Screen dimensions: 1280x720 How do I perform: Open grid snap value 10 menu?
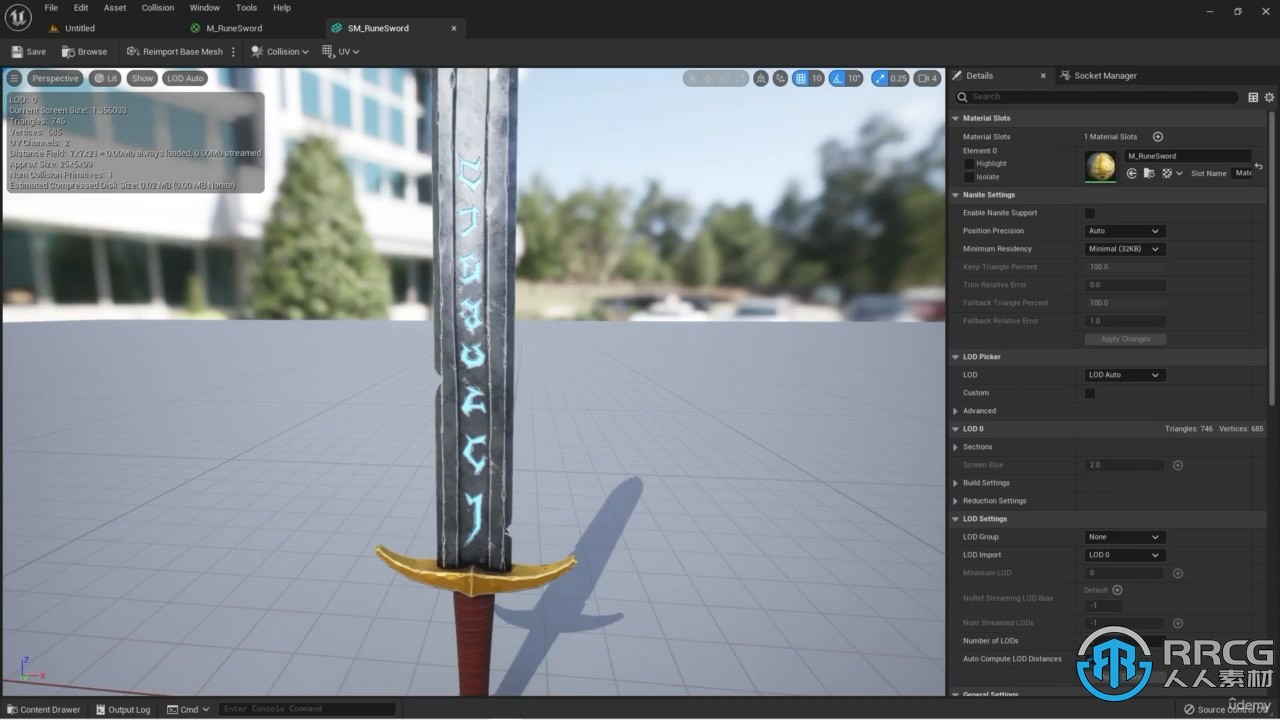pyautogui.click(x=816, y=78)
